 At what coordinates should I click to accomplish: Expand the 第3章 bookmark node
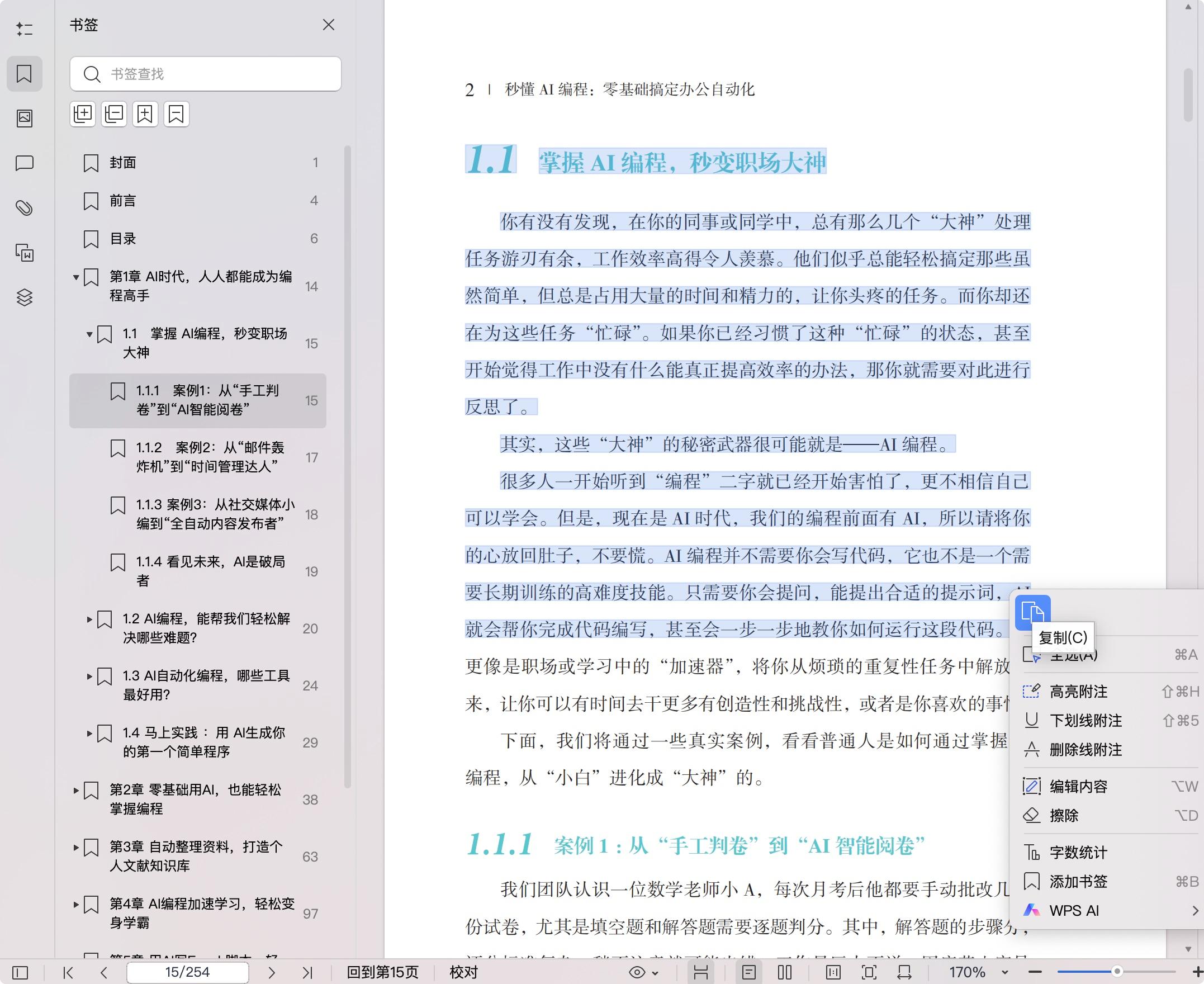[x=76, y=848]
